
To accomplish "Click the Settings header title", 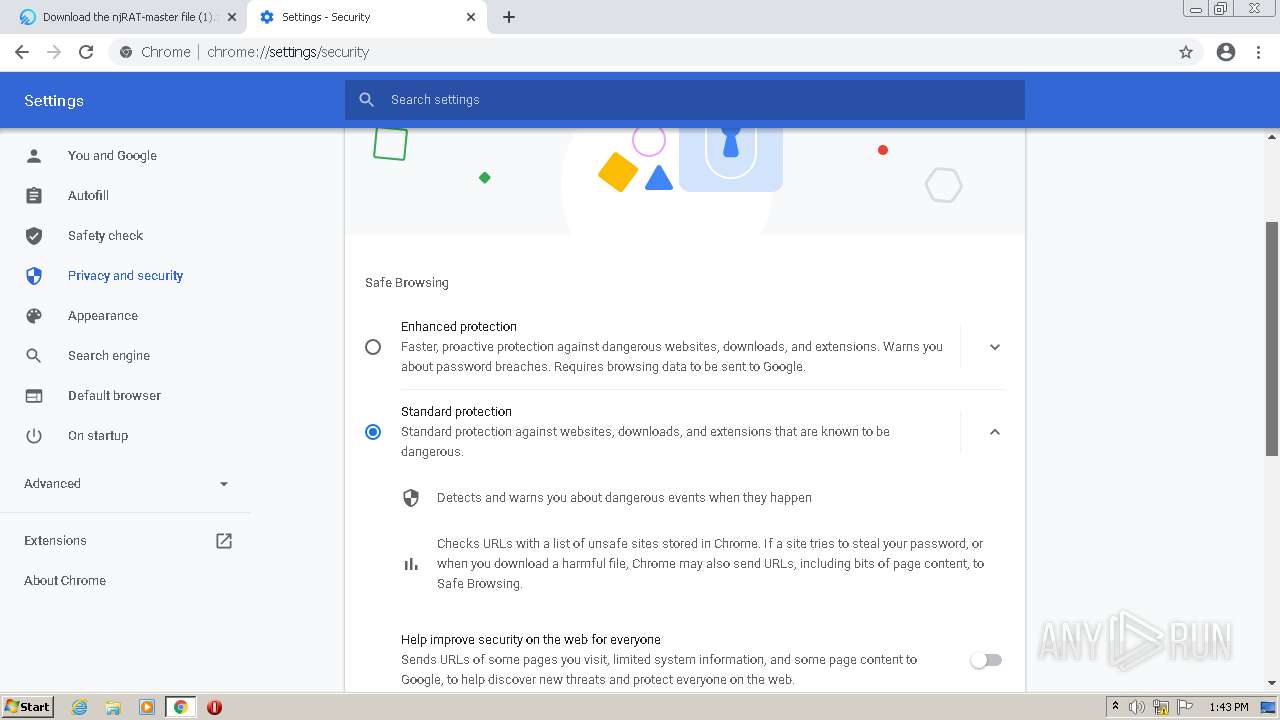I will [54, 101].
